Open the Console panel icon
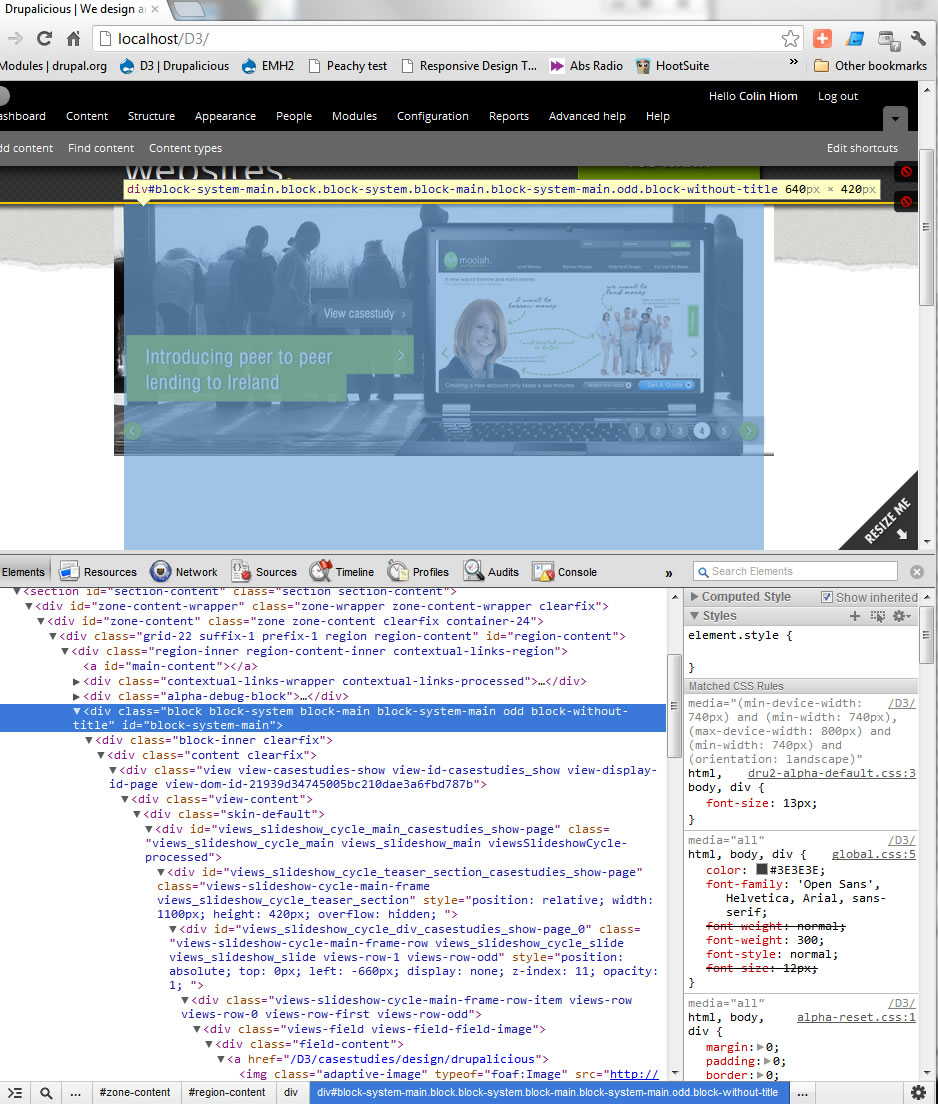This screenshot has height=1104, width=938. (543, 571)
